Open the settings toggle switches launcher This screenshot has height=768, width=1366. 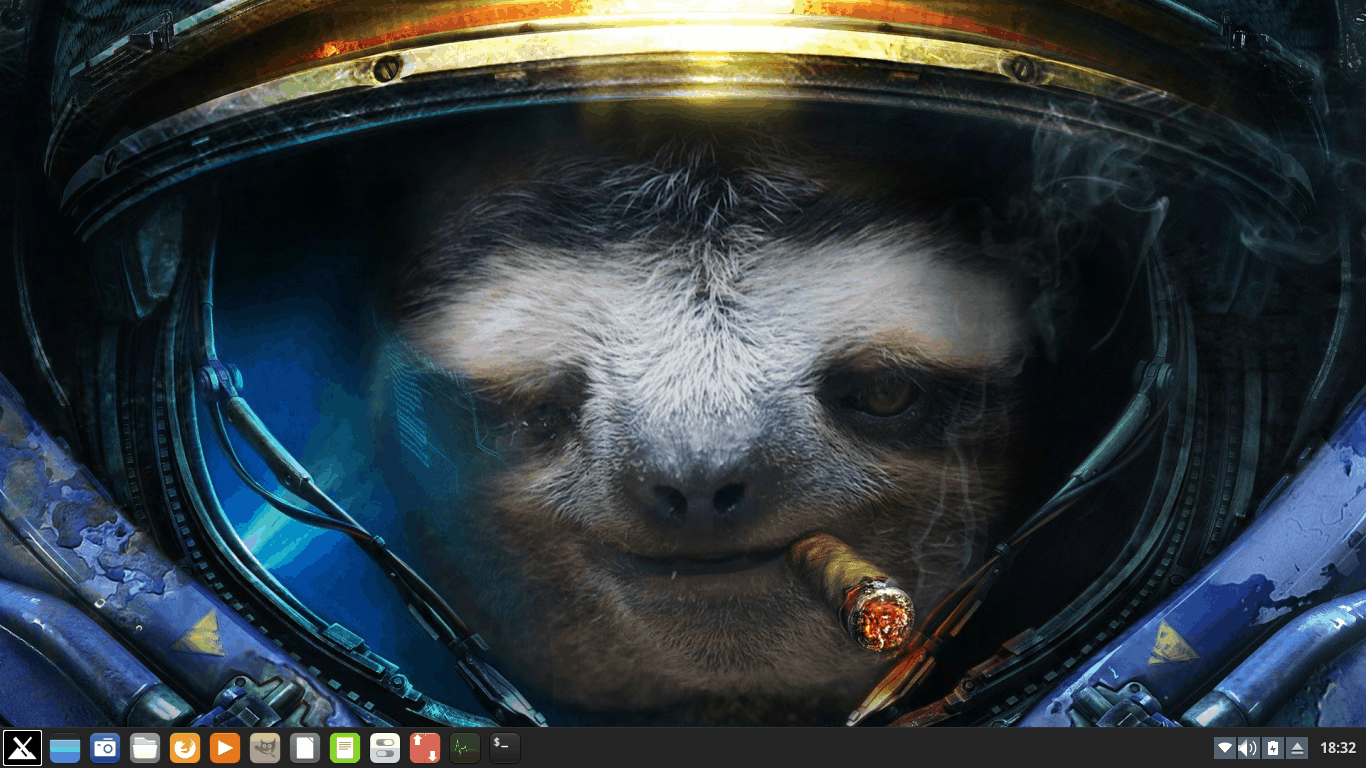(385, 748)
